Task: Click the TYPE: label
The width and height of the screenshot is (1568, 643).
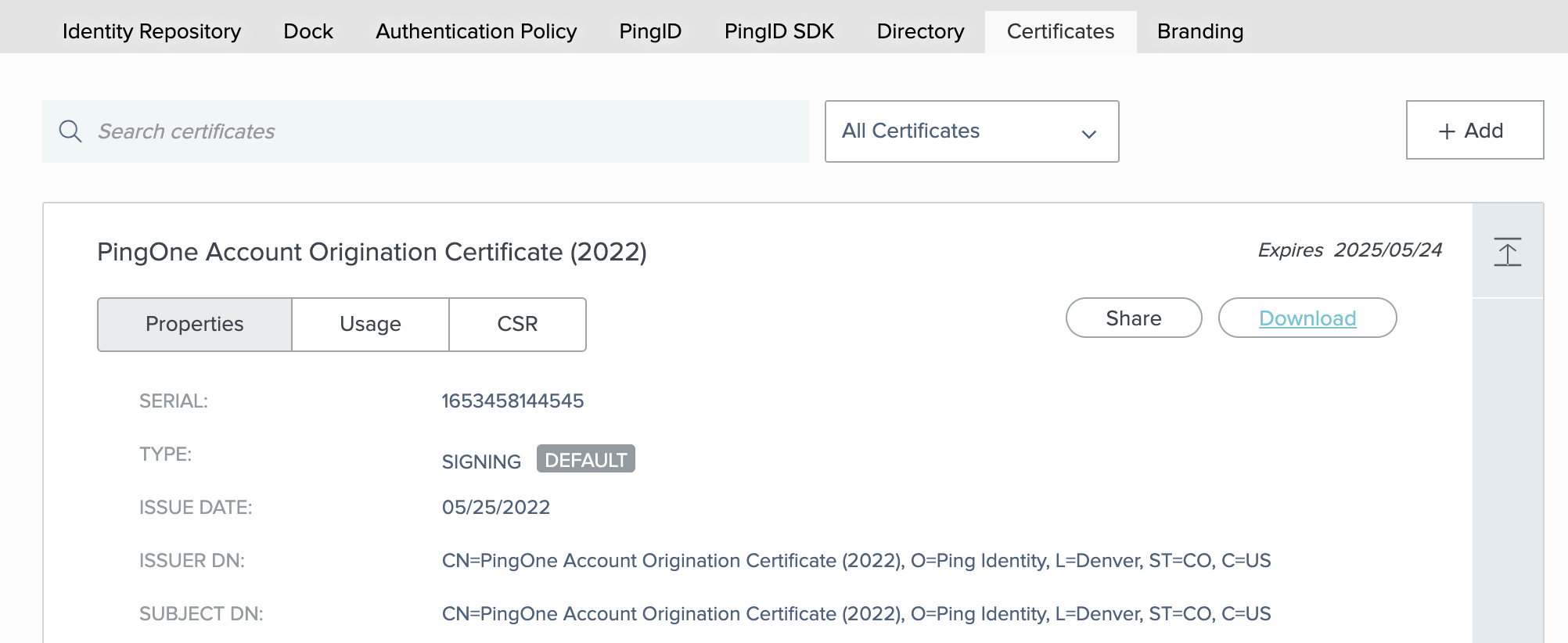Action: 165,454
